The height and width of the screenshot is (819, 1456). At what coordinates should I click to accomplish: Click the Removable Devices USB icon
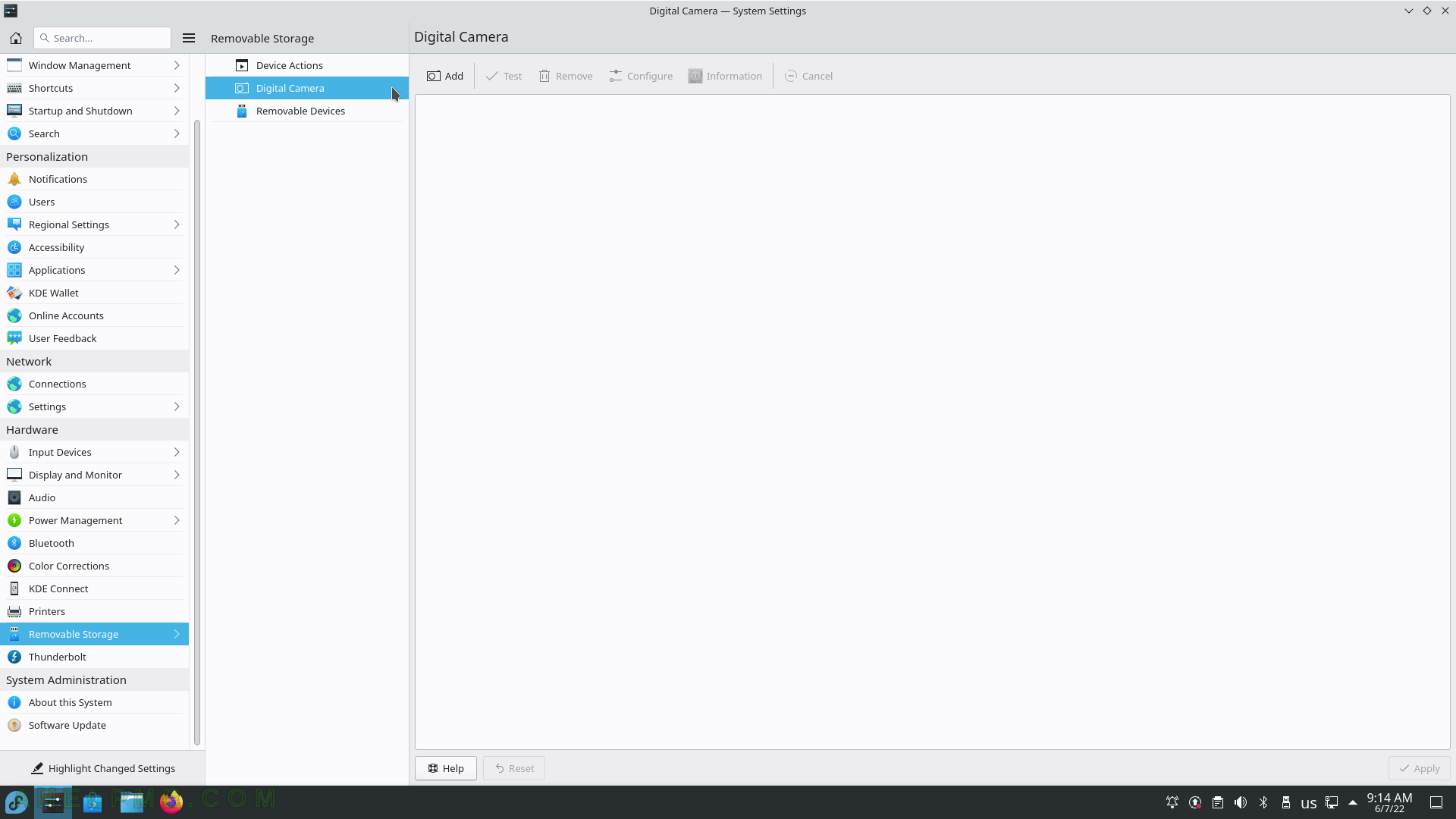242,111
